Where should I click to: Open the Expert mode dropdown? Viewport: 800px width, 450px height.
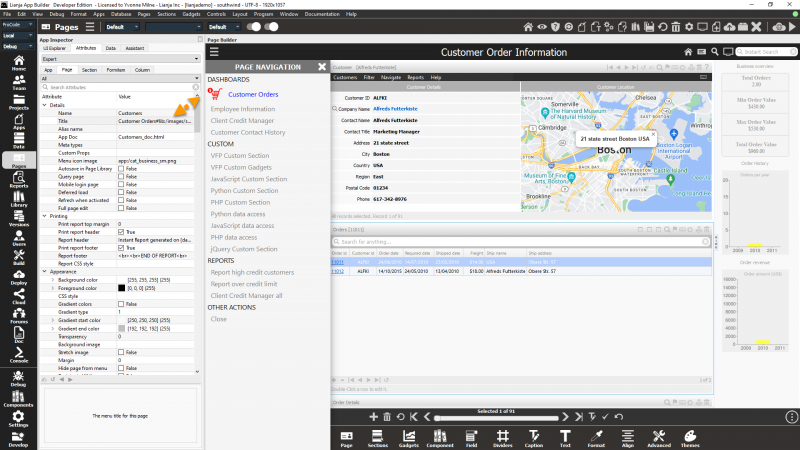point(120,59)
